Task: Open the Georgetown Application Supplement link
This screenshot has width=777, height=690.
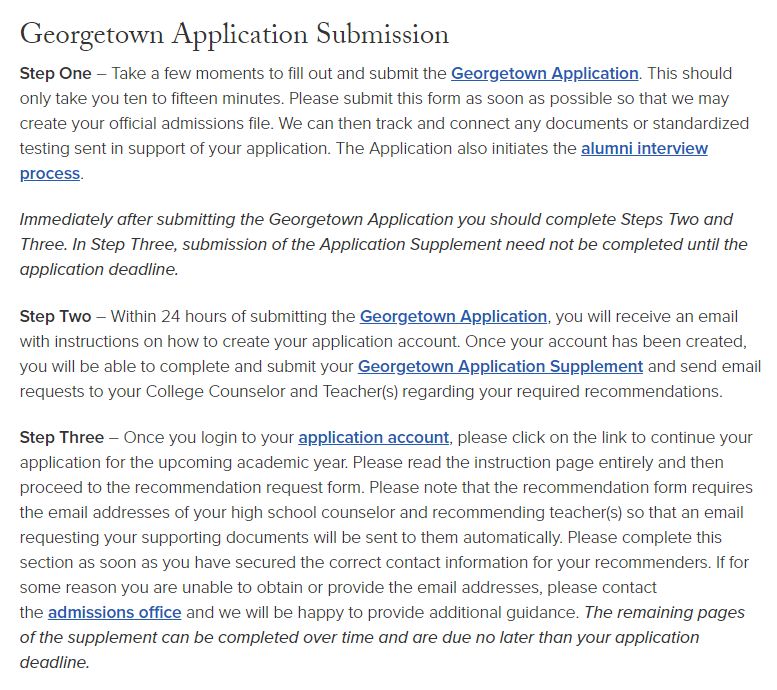Action: tap(500, 366)
